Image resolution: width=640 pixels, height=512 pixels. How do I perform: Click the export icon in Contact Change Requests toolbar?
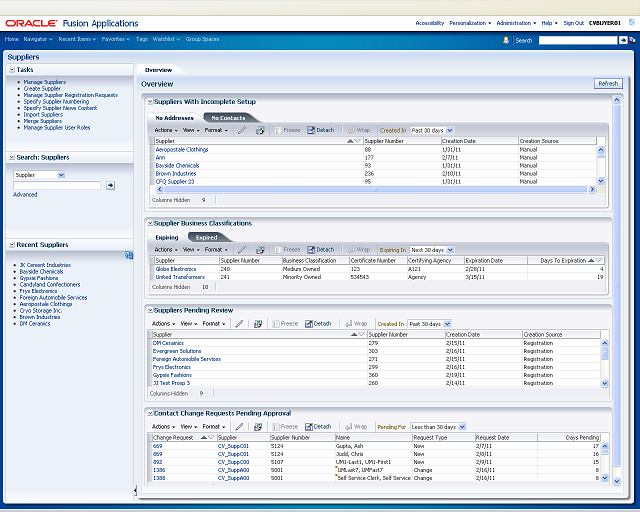tap(258, 427)
